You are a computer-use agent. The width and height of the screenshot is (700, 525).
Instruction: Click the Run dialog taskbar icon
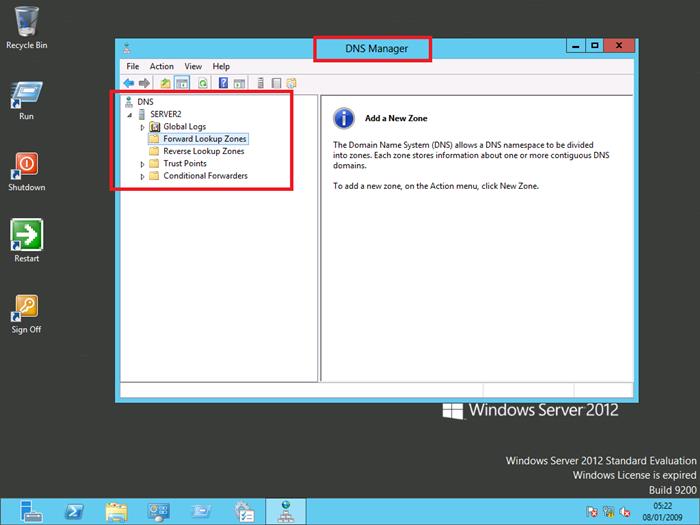[x=201, y=511]
